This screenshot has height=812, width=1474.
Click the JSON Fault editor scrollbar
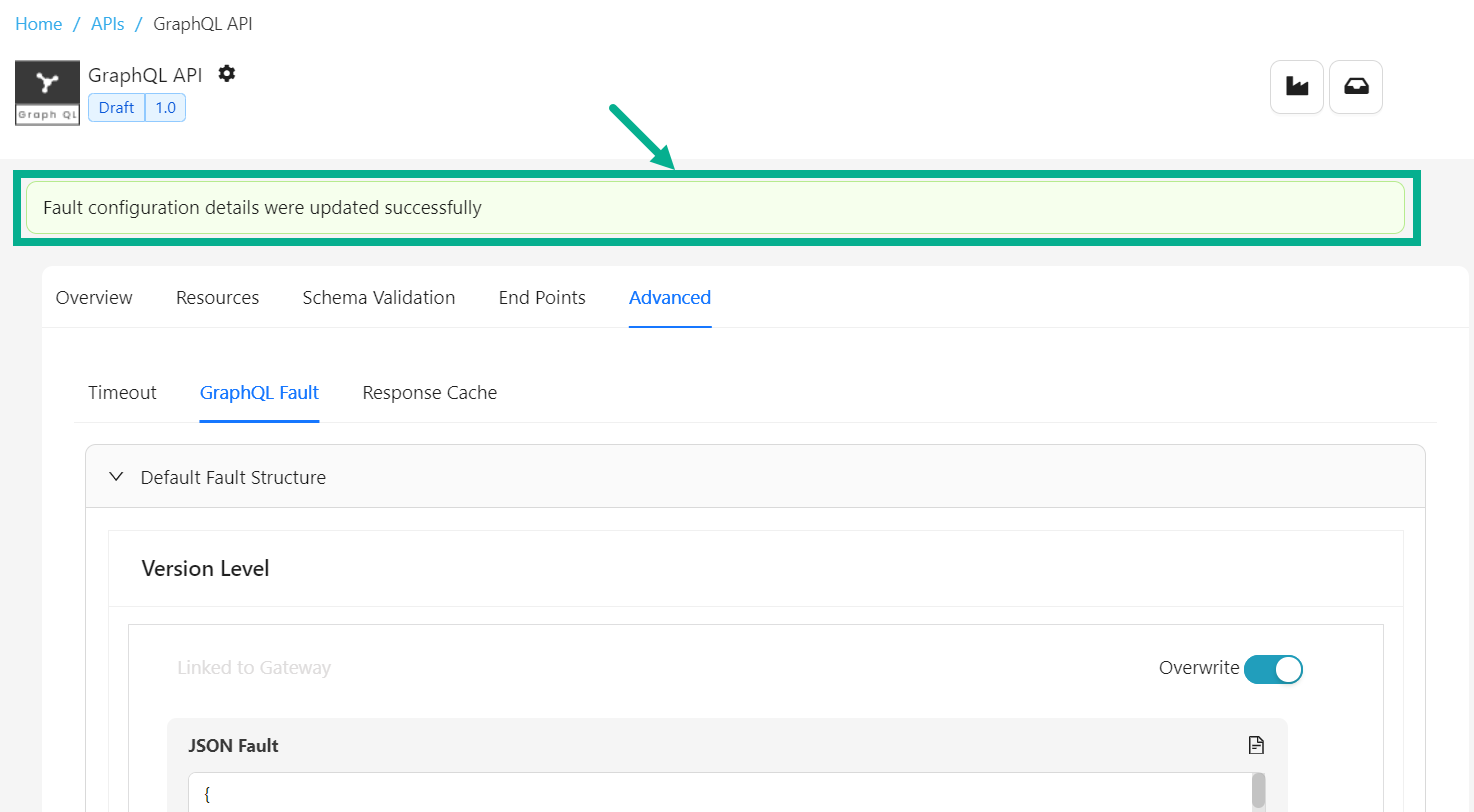1258,791
